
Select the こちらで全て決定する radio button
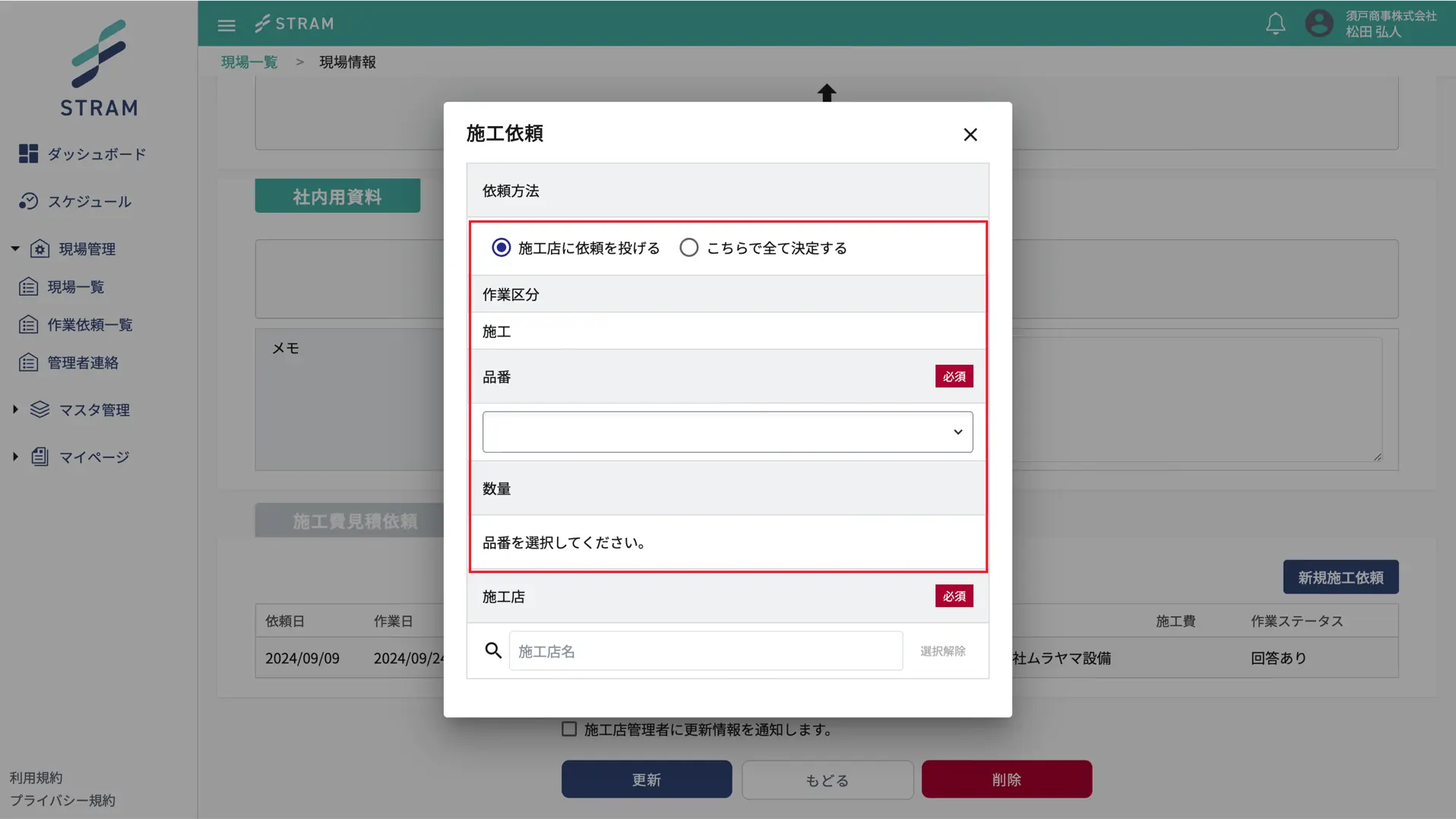[688, 247]
